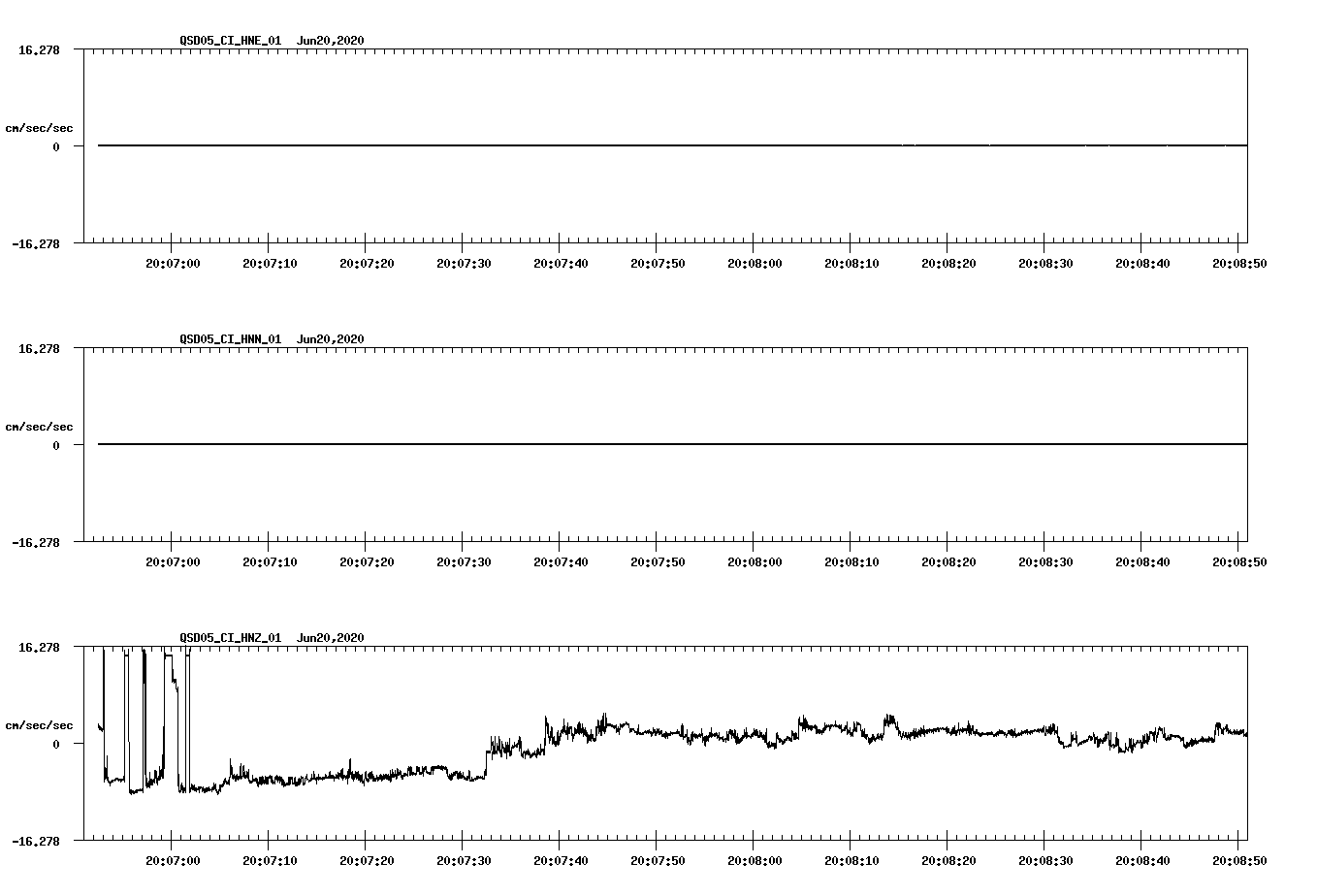
Task: Click the cm/sec/sec unit label of HNE plot
Action: click(x=39, y=128)
